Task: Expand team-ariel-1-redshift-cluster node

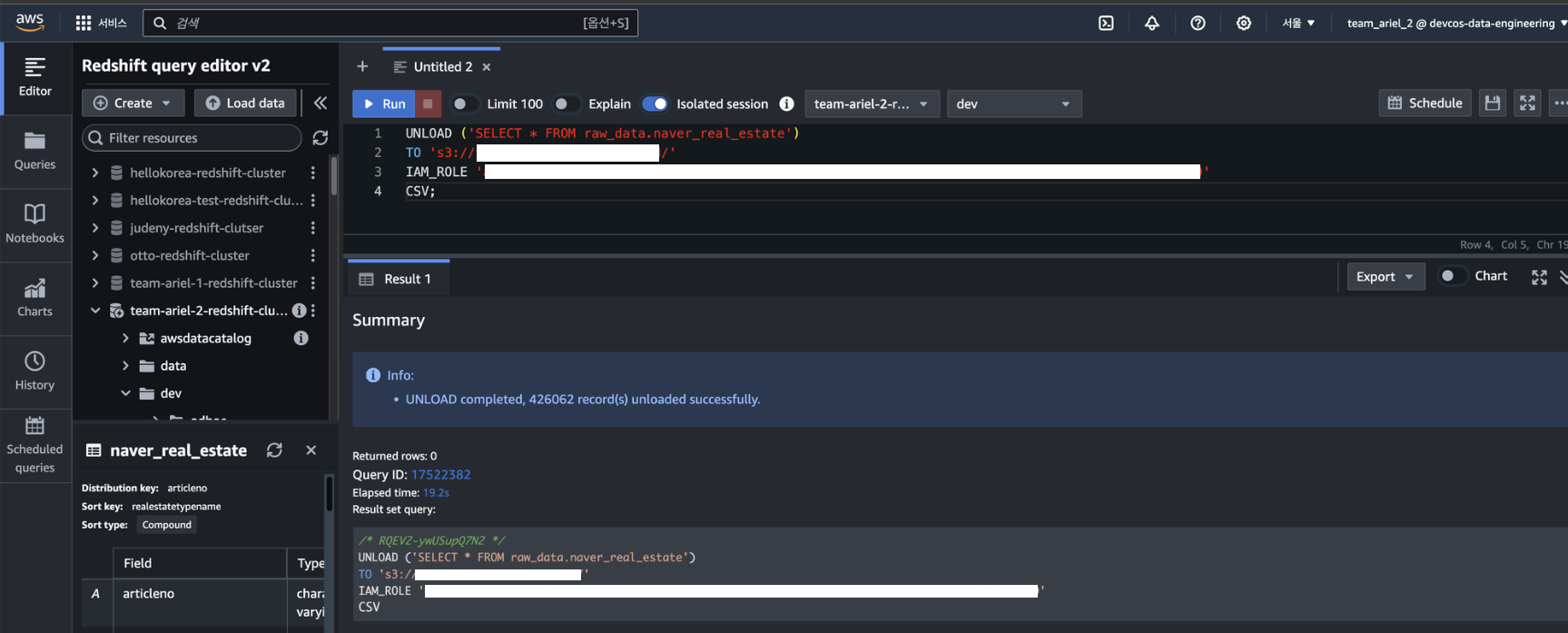Action: pos(95,282)
